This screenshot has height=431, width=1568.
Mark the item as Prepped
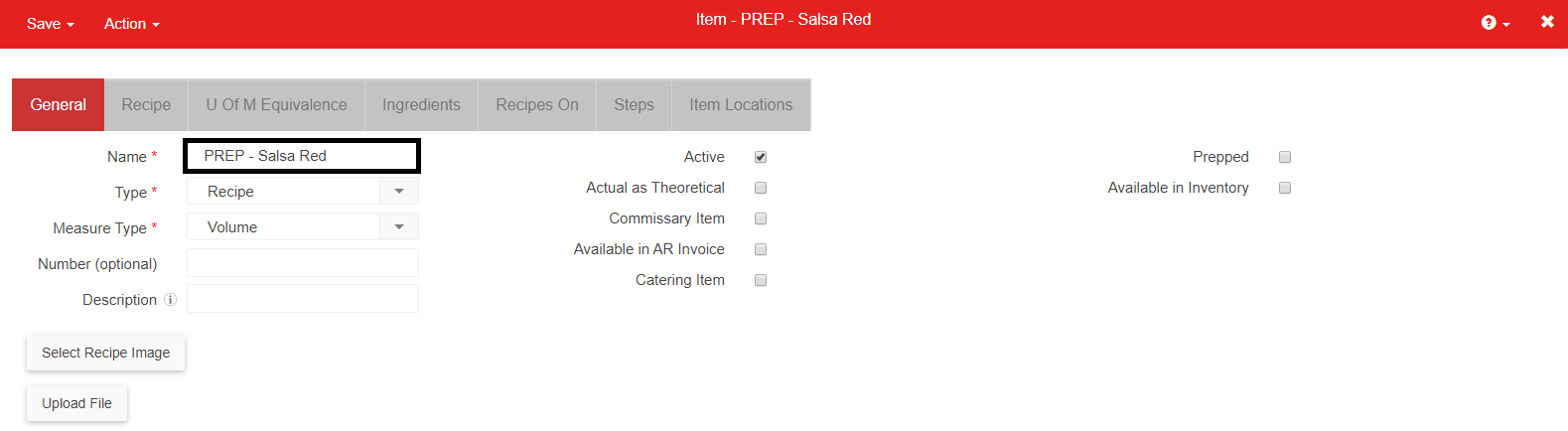[1285, 157]
